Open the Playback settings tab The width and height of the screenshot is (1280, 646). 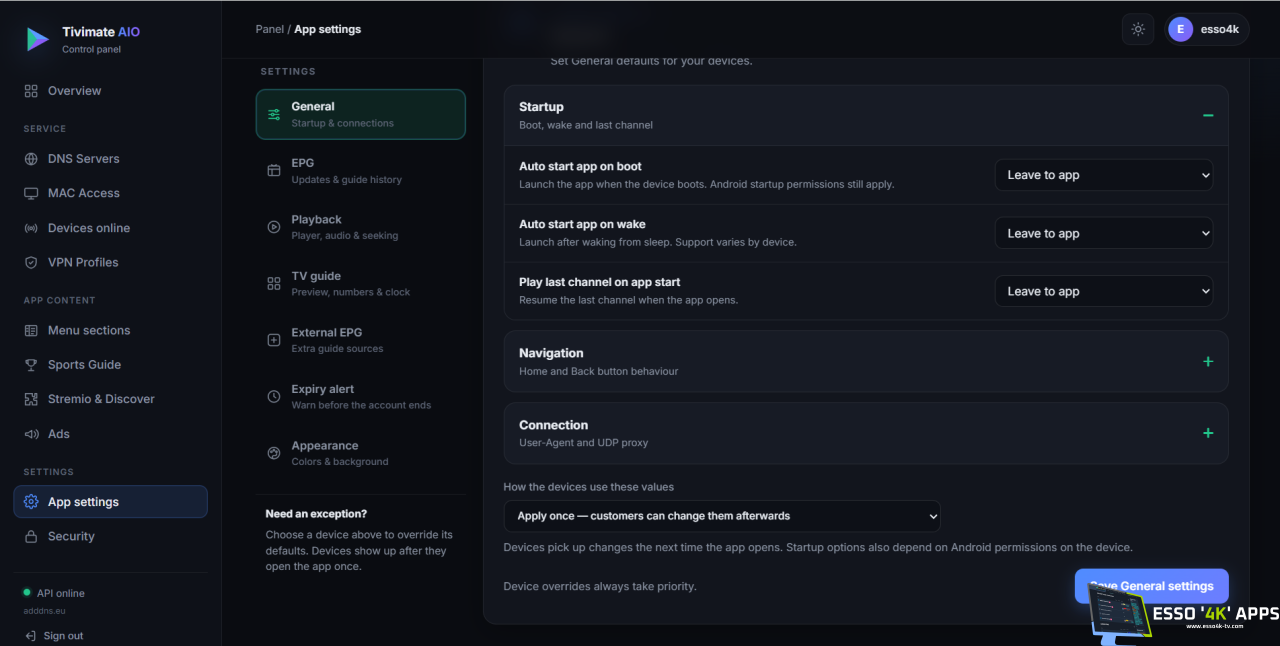coord(360,227)
